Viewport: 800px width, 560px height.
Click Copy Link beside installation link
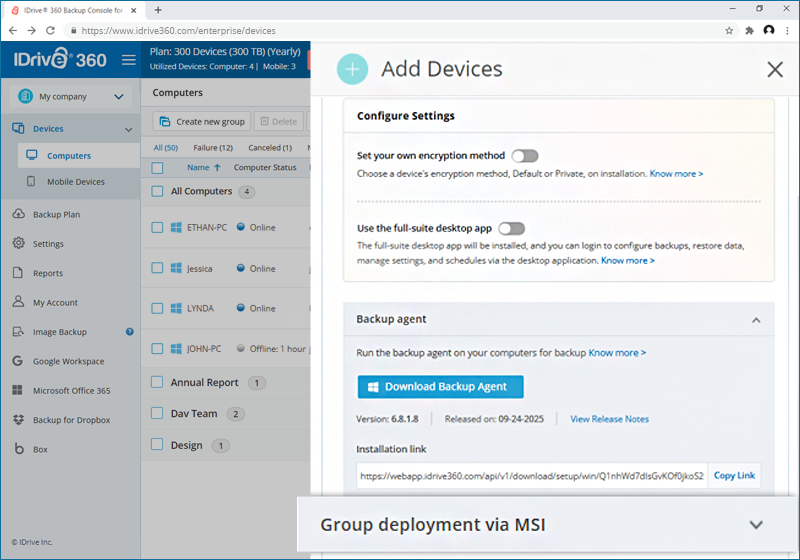[734, 475]
